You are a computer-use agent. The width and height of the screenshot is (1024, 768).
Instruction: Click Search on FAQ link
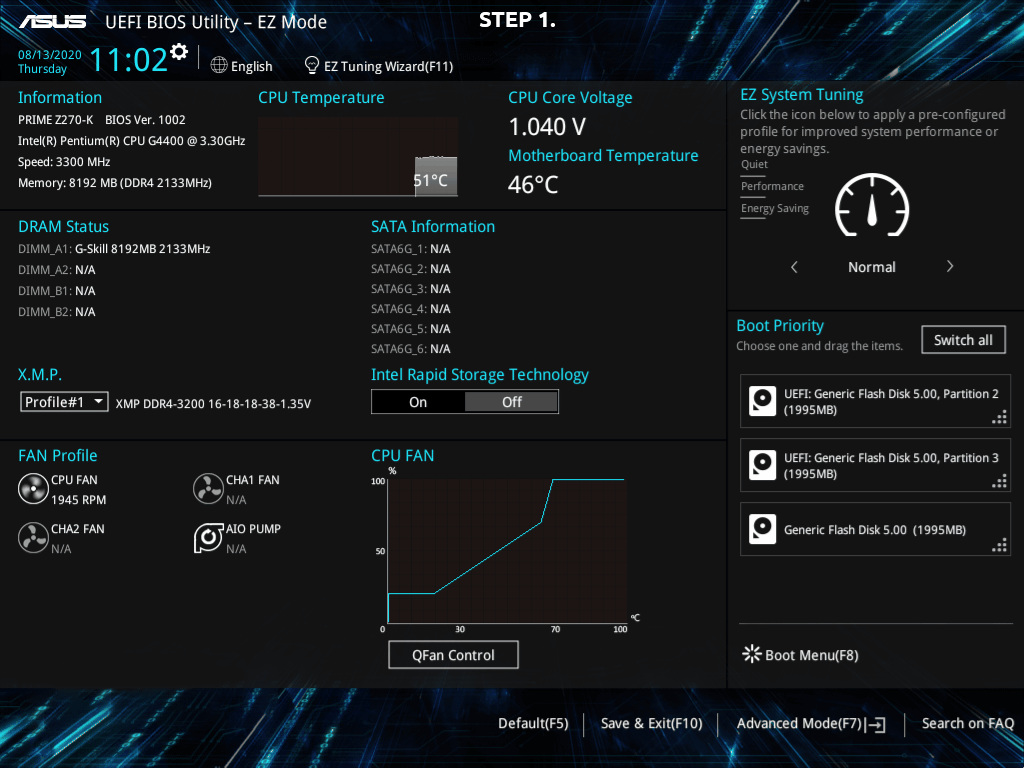(967, 724)
